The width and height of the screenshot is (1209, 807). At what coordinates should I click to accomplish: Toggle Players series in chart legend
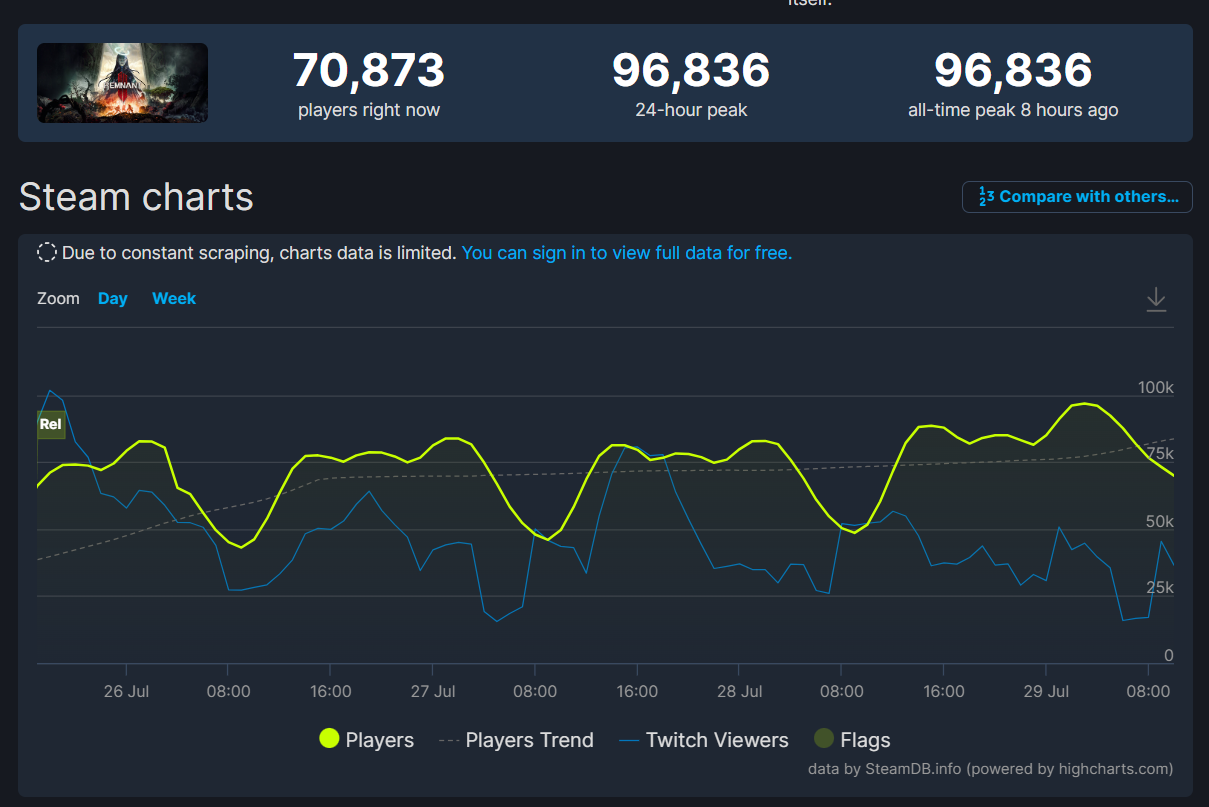tap(366, 740)
